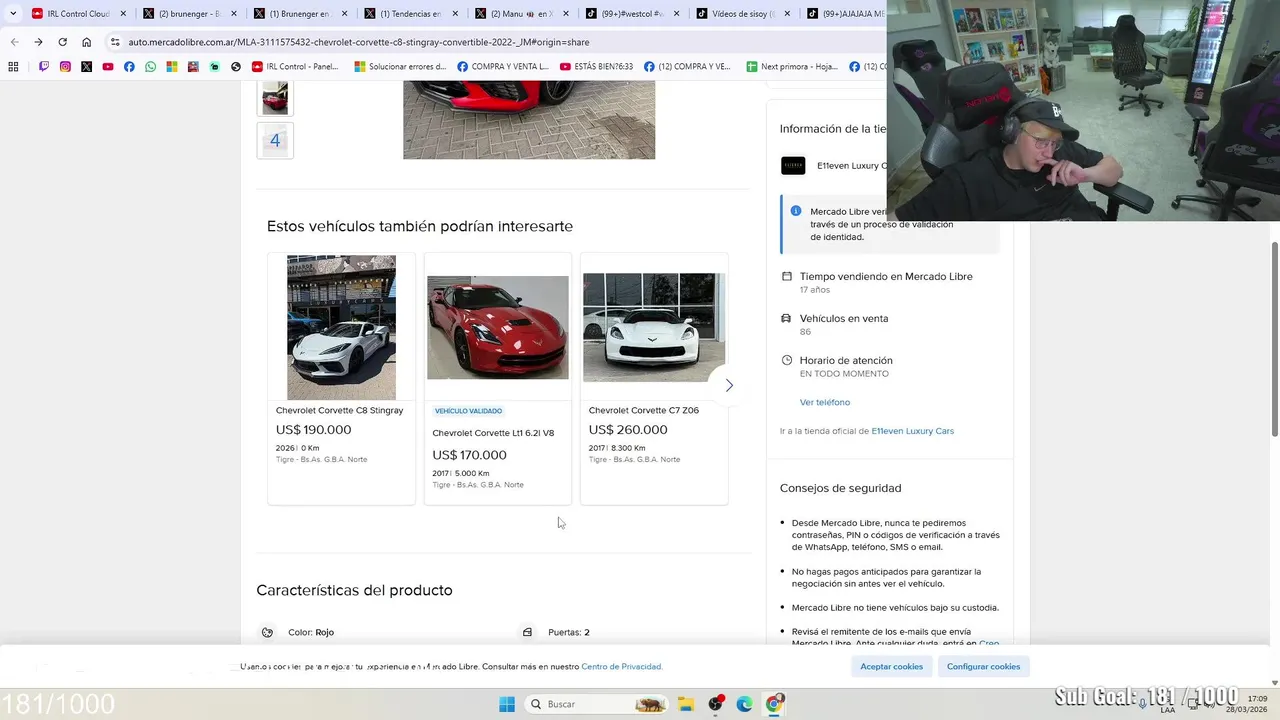Viewport: 1280px width, 720px height.
Task: Click the US$ 190.000 price
Action: 313,430
